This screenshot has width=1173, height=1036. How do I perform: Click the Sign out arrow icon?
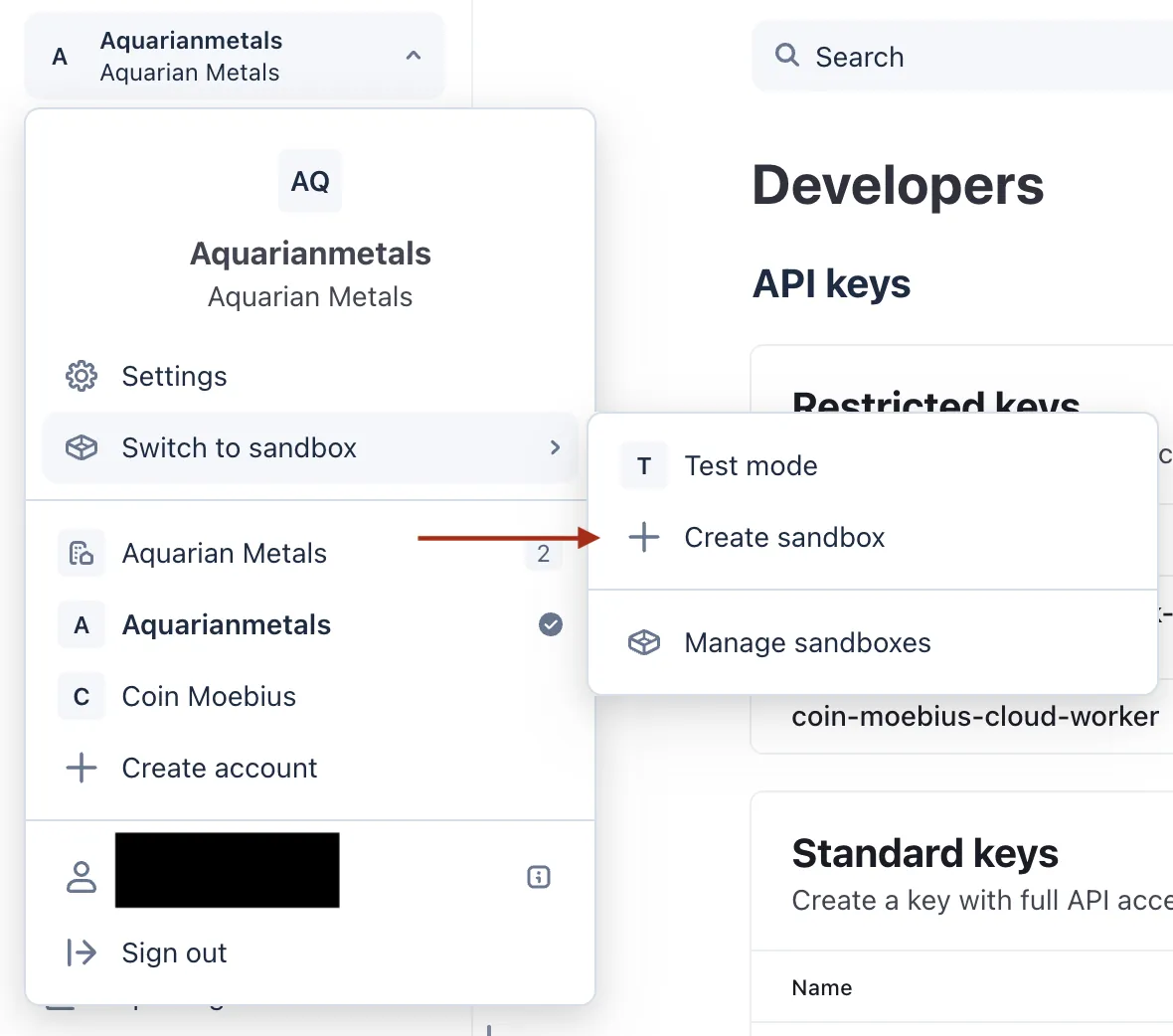81,952
